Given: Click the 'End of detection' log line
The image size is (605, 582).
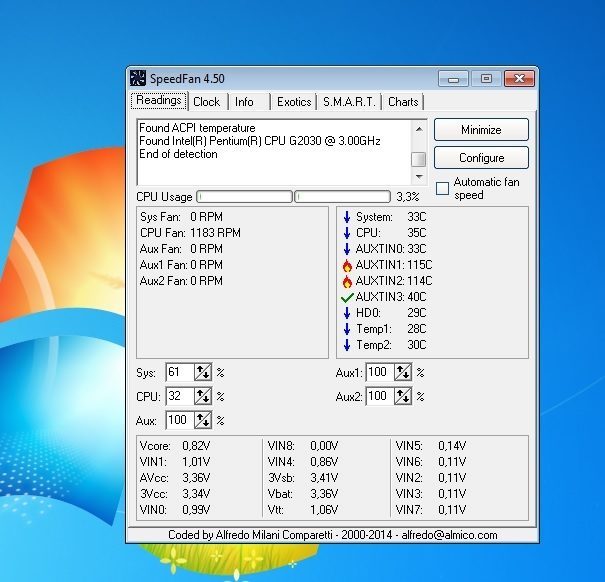Looking at the screenshot, I should click(x=178, y=154).
